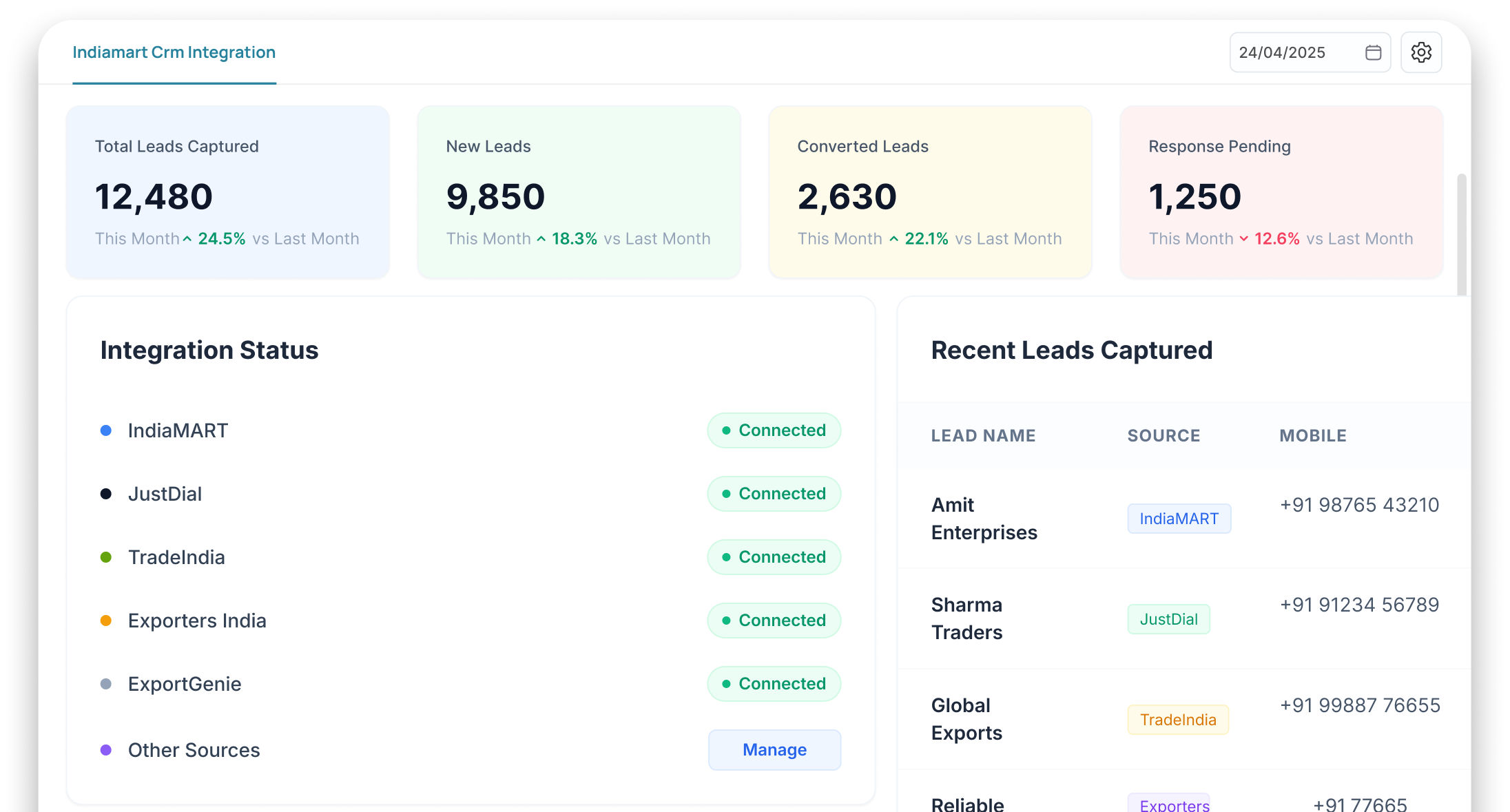The width and height of the screenshot is (1510, 812).
Task: Click the gray dot beside ExportGenie
Action: 106,684
